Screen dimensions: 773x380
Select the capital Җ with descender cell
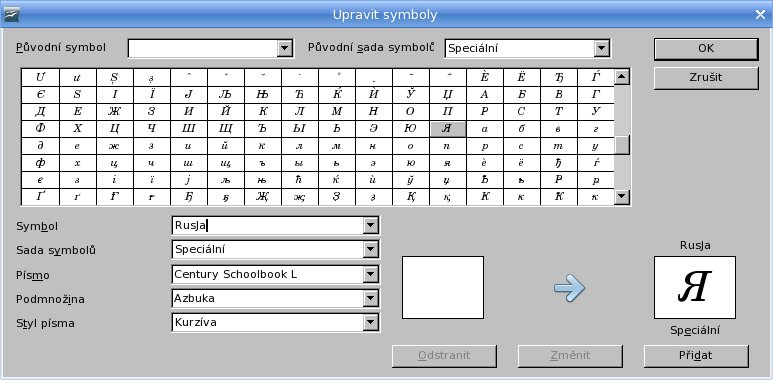click(x=262, y=197)
